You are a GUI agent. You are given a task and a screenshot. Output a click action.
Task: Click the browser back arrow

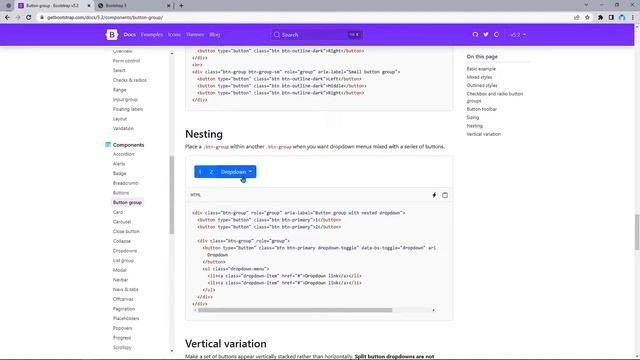(x=7, y=18)
